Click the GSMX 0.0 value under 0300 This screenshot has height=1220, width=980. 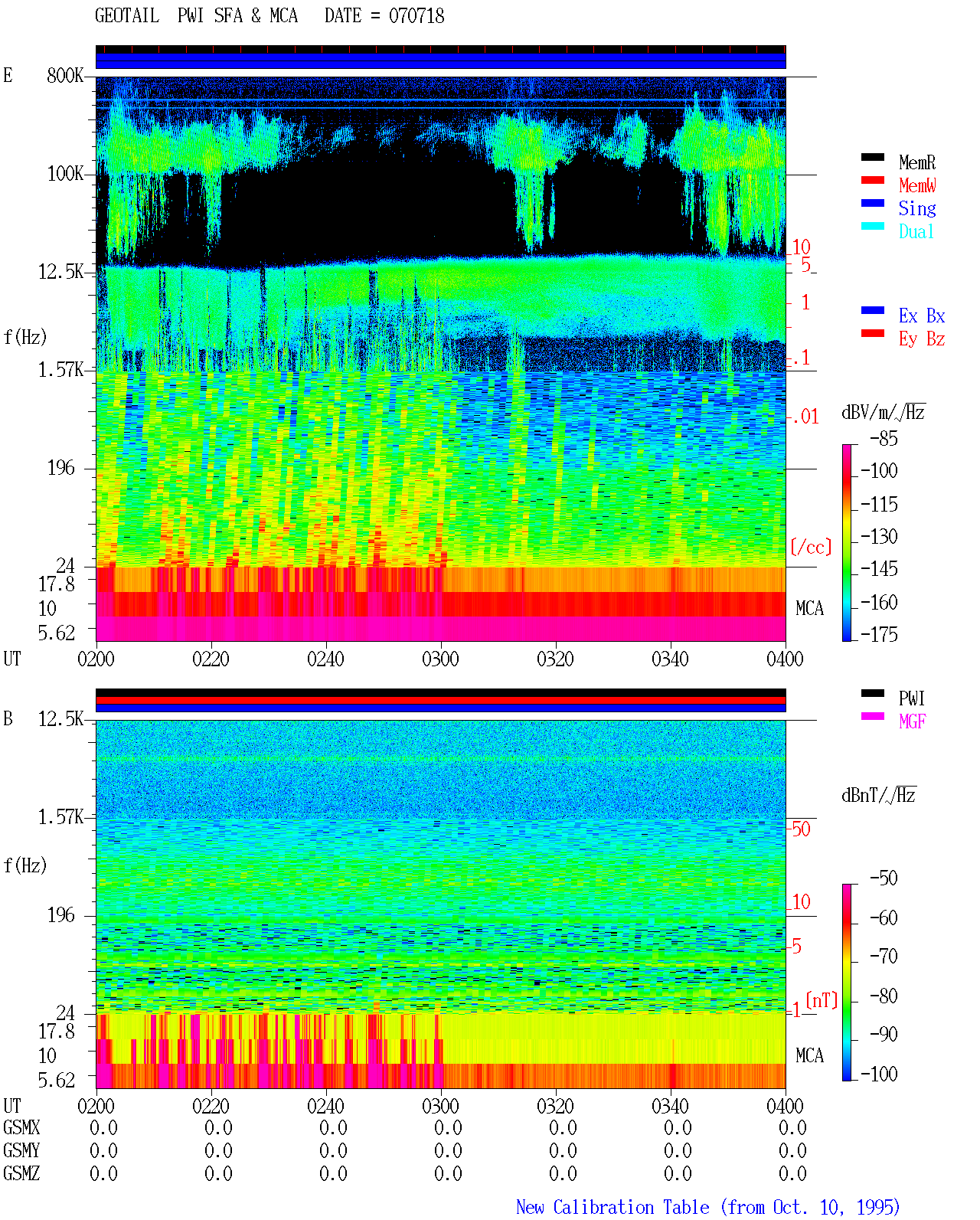pos(448,1128)
